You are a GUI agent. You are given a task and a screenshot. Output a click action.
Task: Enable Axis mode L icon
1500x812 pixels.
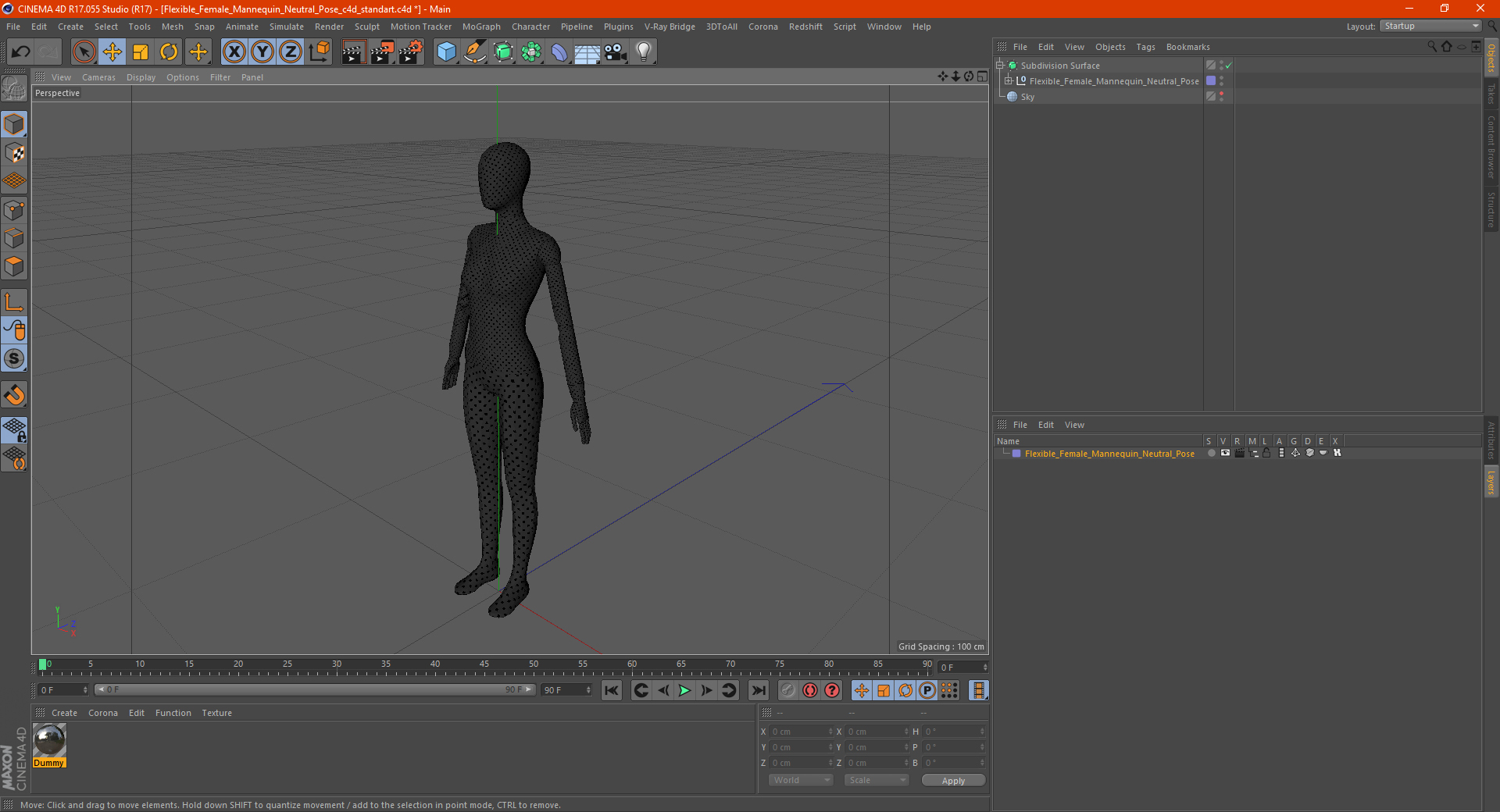coord(14,302)
